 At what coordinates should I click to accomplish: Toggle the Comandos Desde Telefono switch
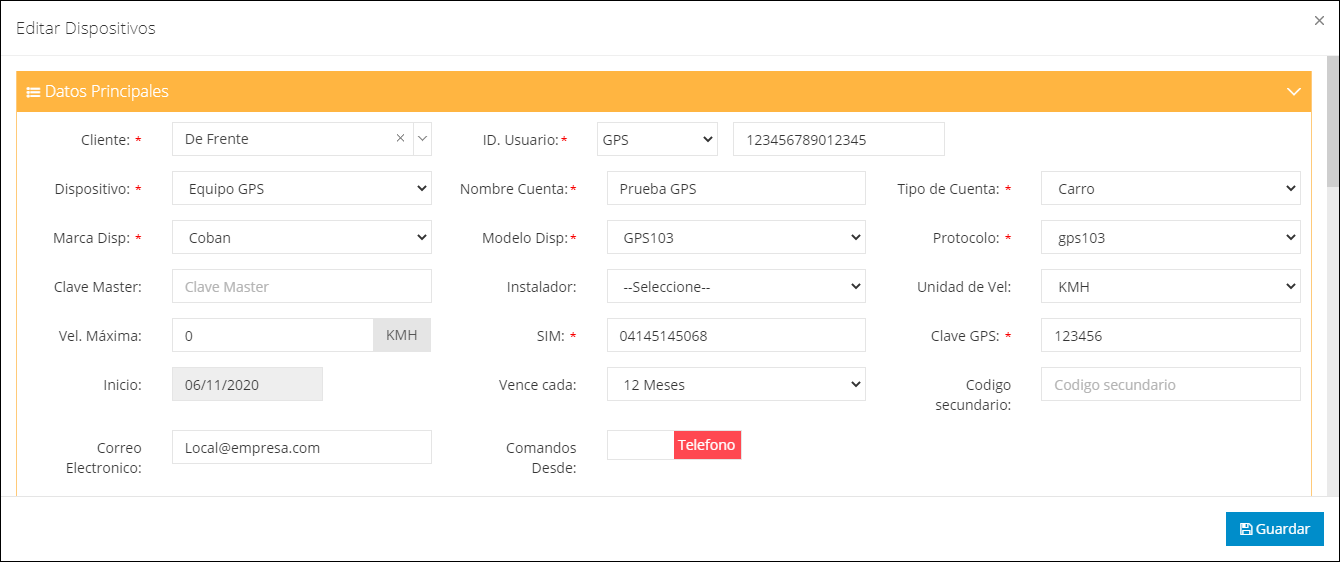(674, 445)
